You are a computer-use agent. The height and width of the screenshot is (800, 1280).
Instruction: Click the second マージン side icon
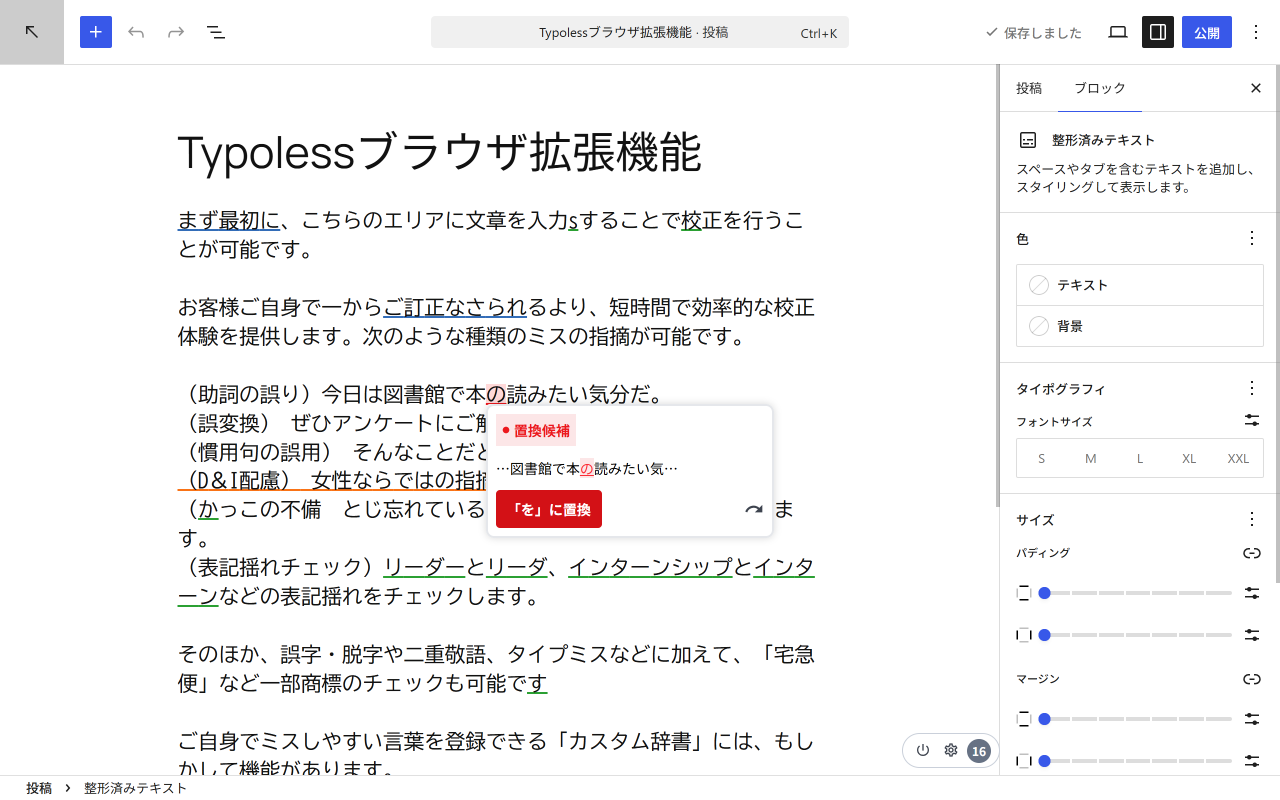[x=1023, y=761]
